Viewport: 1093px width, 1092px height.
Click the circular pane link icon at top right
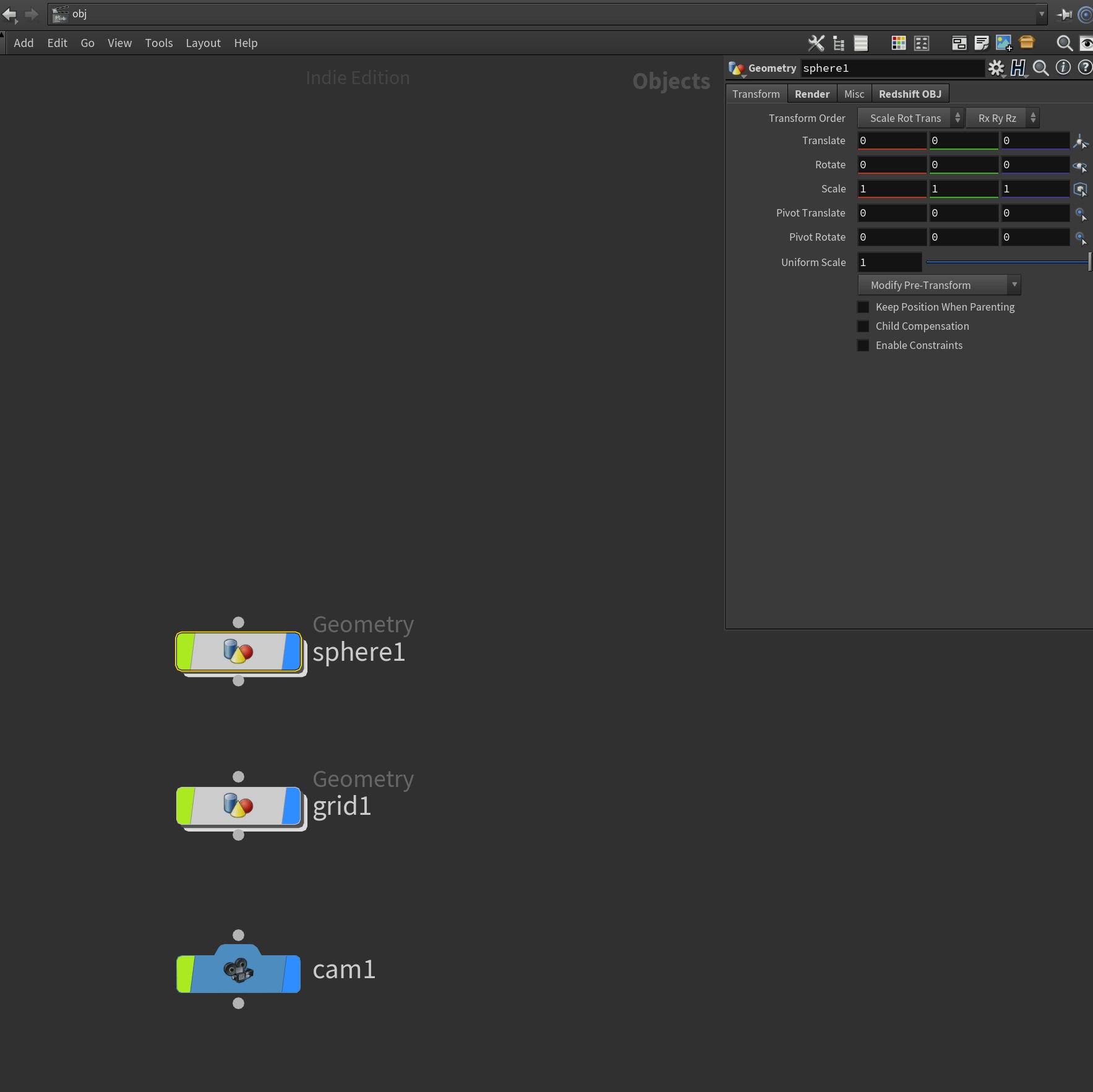pyautogui.click(x=1086, y=14)
